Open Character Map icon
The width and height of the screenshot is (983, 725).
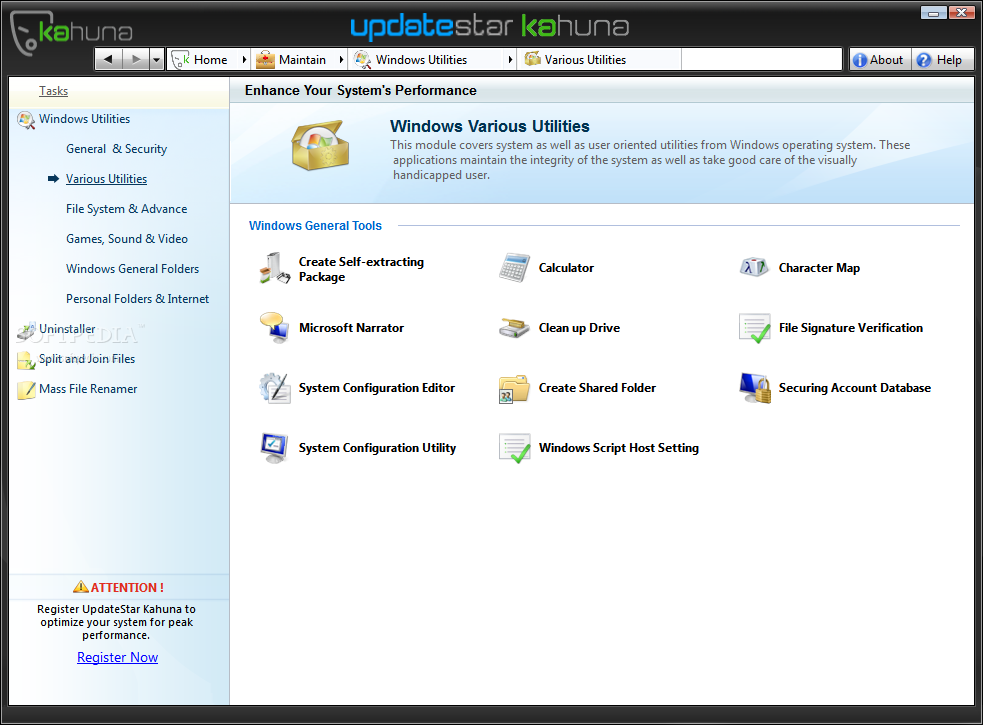click(x=754, y=268)
